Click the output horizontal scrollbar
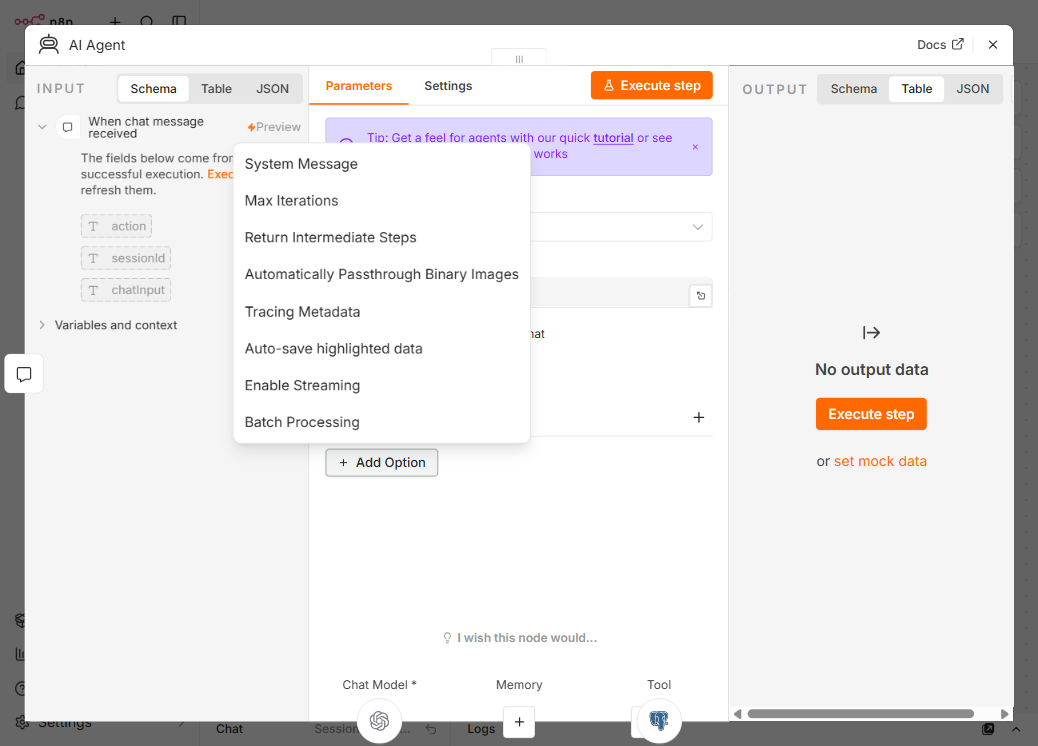1038x746 pixels. (x=861, y=714)
